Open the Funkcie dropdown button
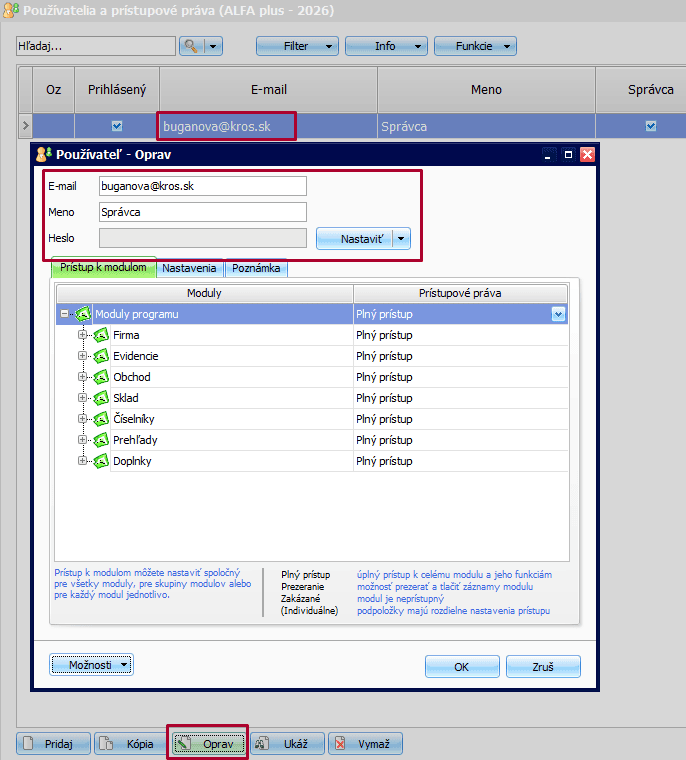 pos(475,46)
